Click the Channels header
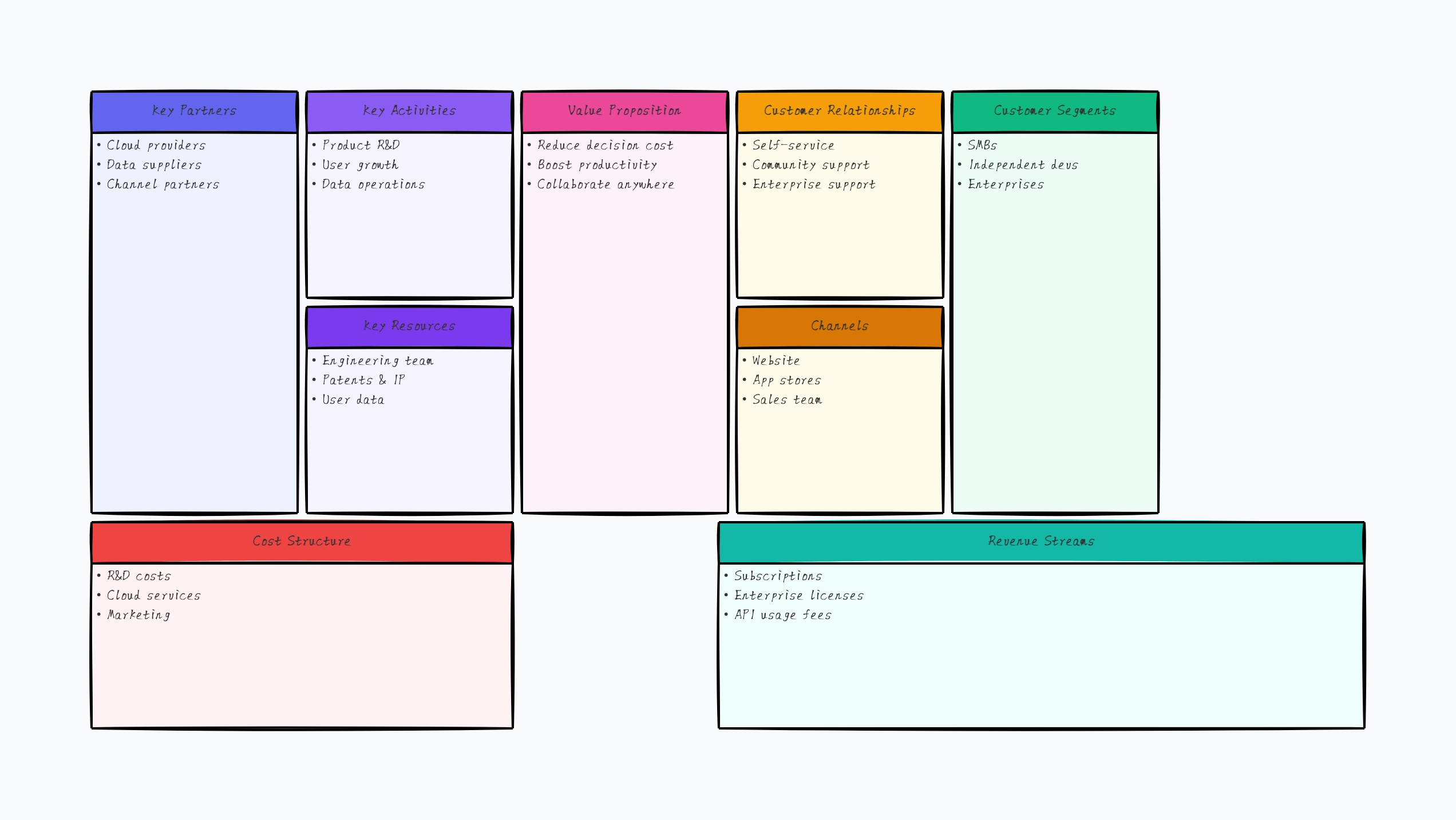 pyautogui.click(x=839, y=326)
